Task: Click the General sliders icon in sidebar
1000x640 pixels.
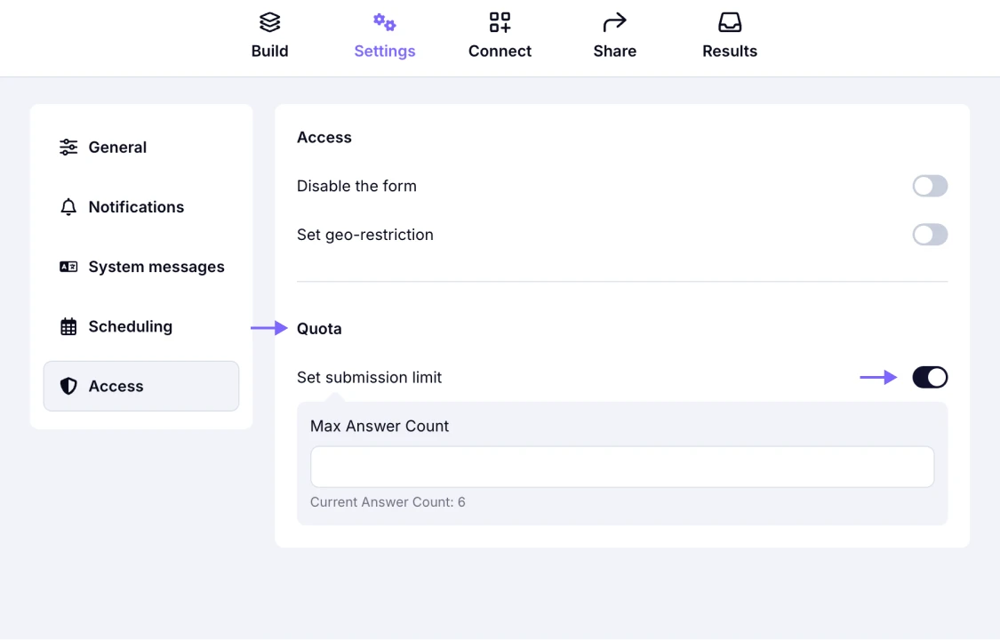Action: [68, 146]
